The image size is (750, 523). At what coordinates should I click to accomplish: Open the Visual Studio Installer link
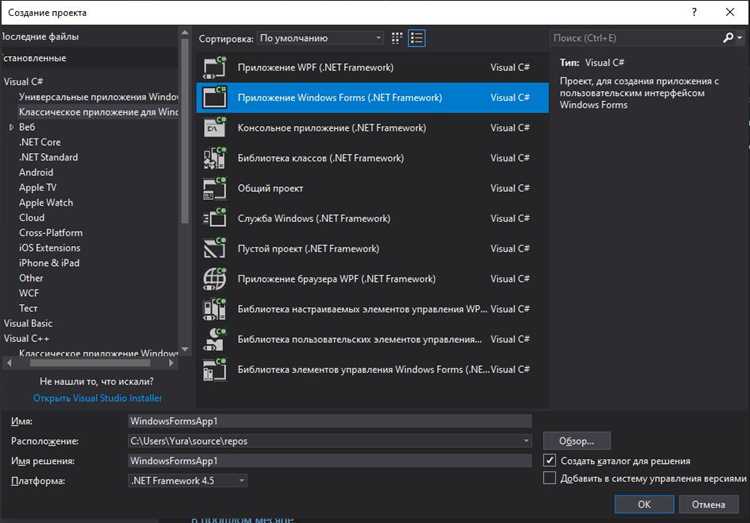coord(97,398)
